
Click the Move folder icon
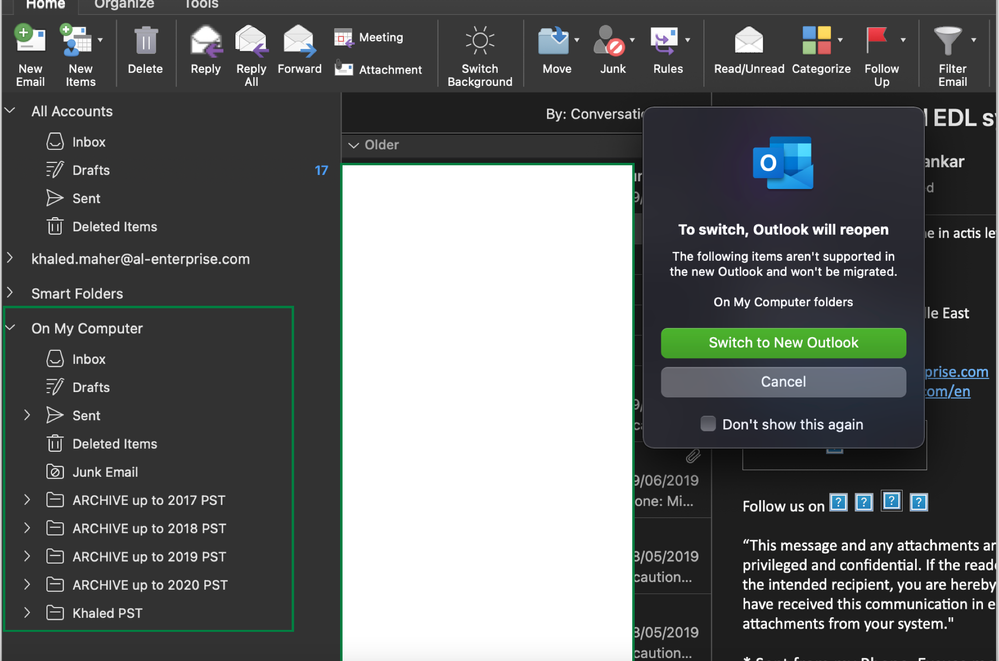553,41
